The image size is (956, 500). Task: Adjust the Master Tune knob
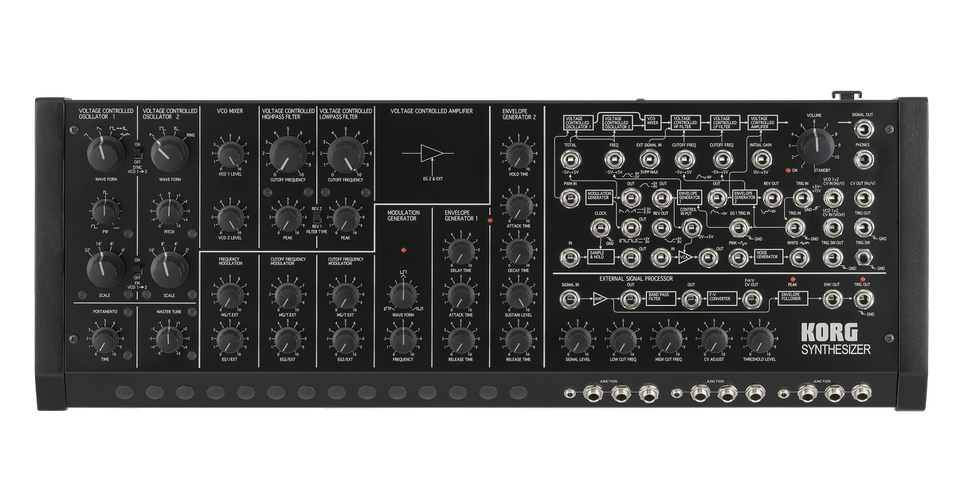point(168,338)
